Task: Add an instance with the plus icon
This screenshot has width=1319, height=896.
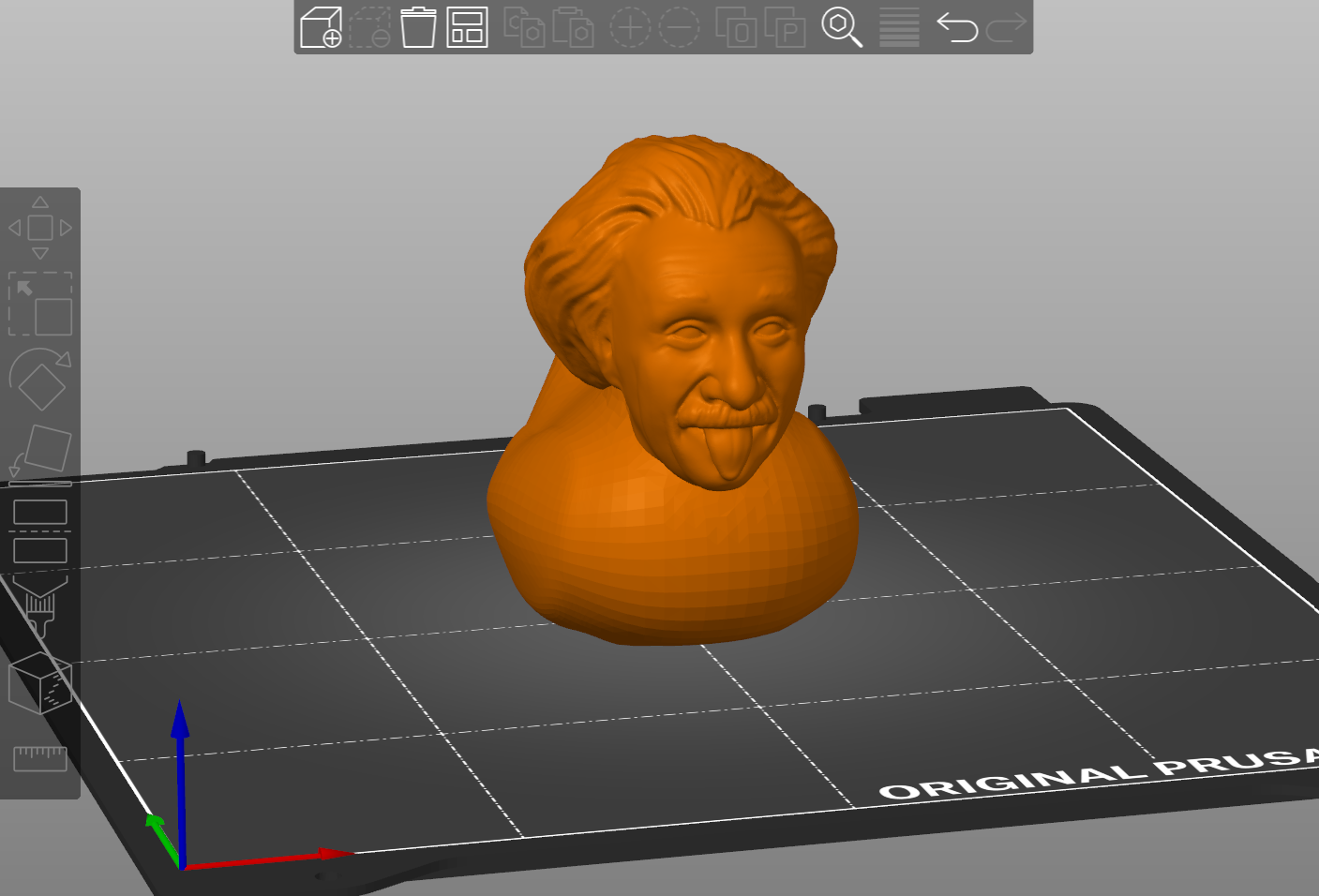Action: point(630,27)
